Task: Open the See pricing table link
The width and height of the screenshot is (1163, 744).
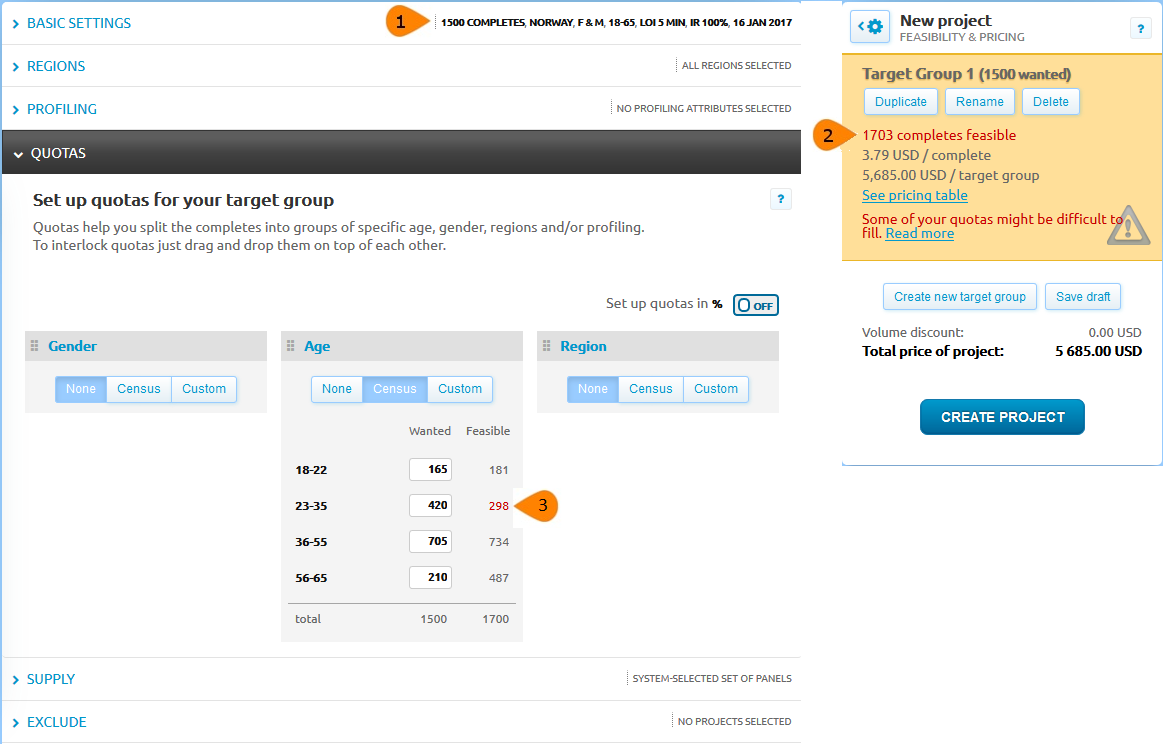Action: click(914, 195)
